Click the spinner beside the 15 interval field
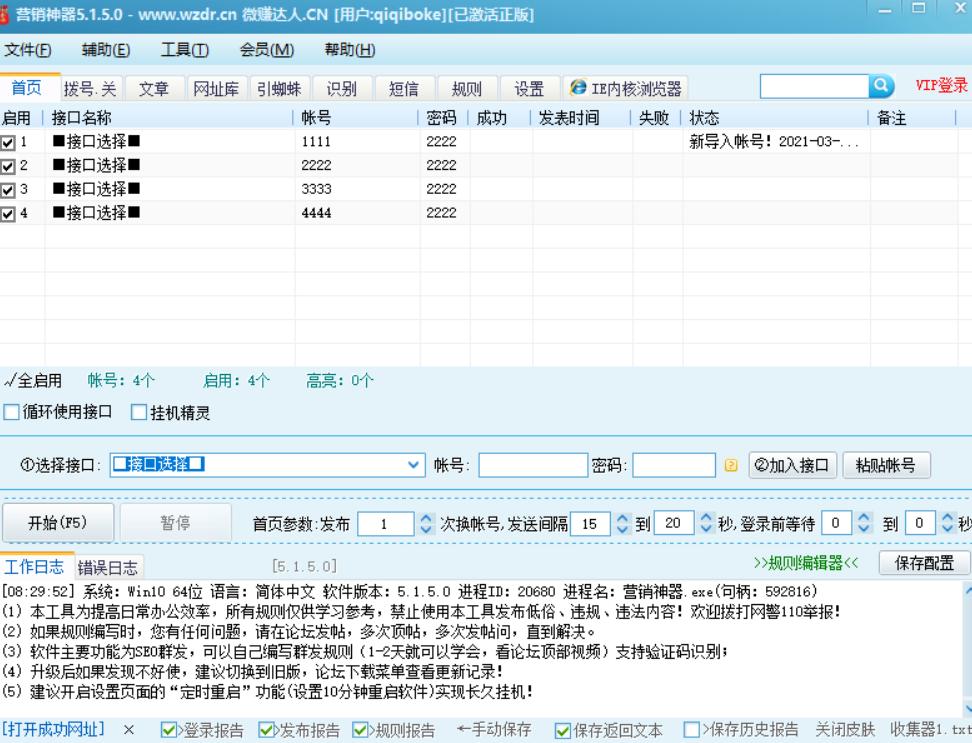 click(622, 523)
